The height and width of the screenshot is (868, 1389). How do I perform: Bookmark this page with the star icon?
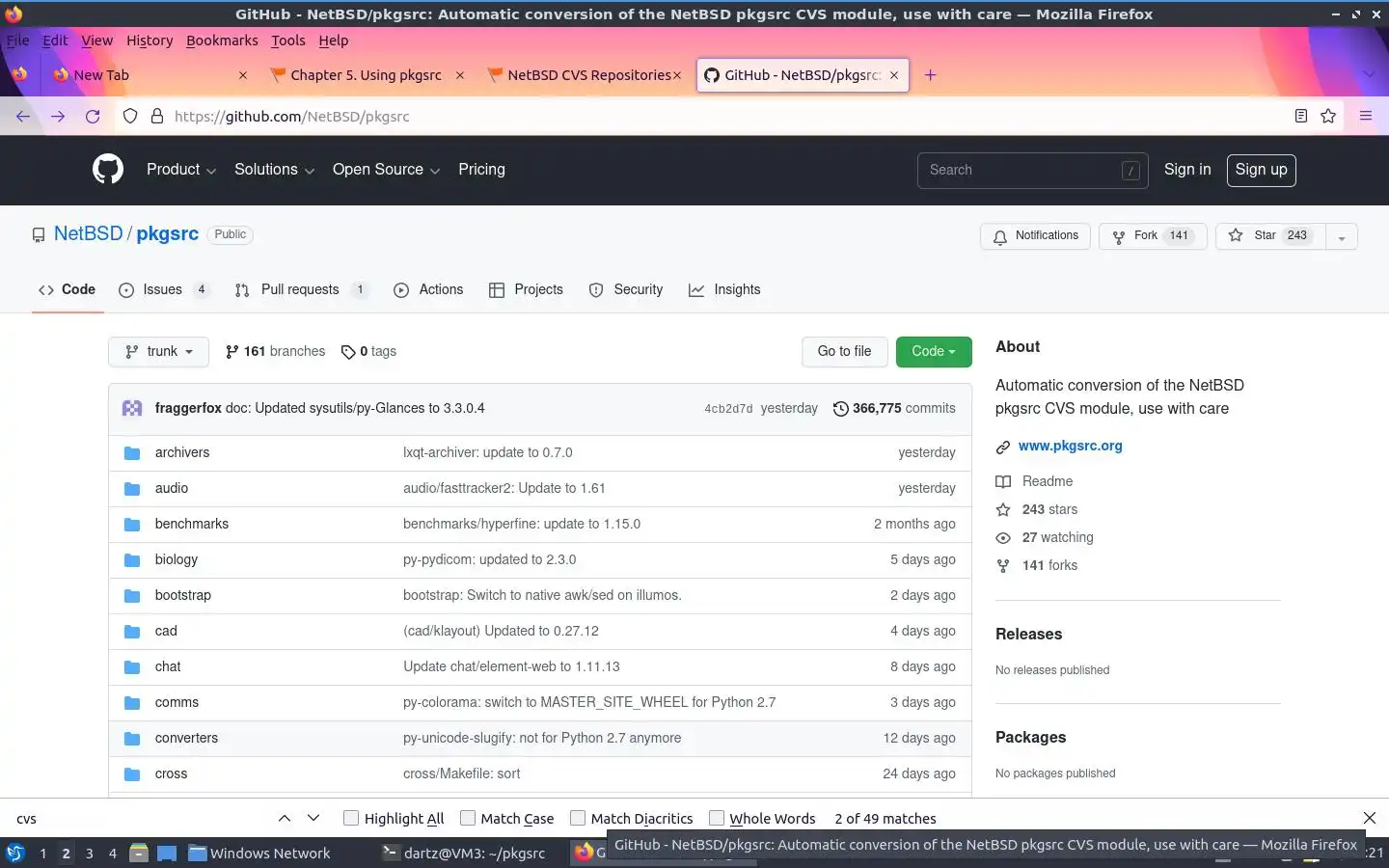(x=1328, y=116)
